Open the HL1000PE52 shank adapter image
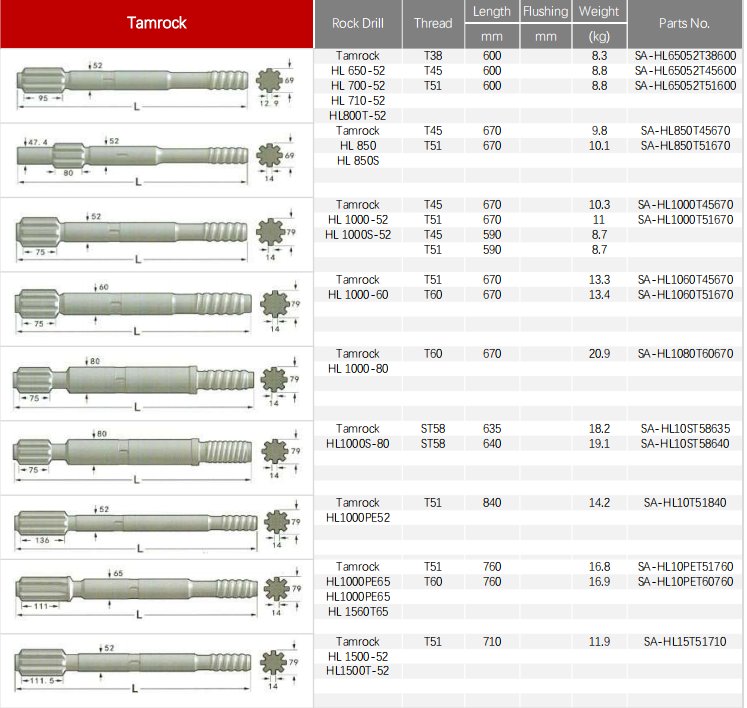The height and width of the screenshot is (708, 747). [x=158, y=528]
